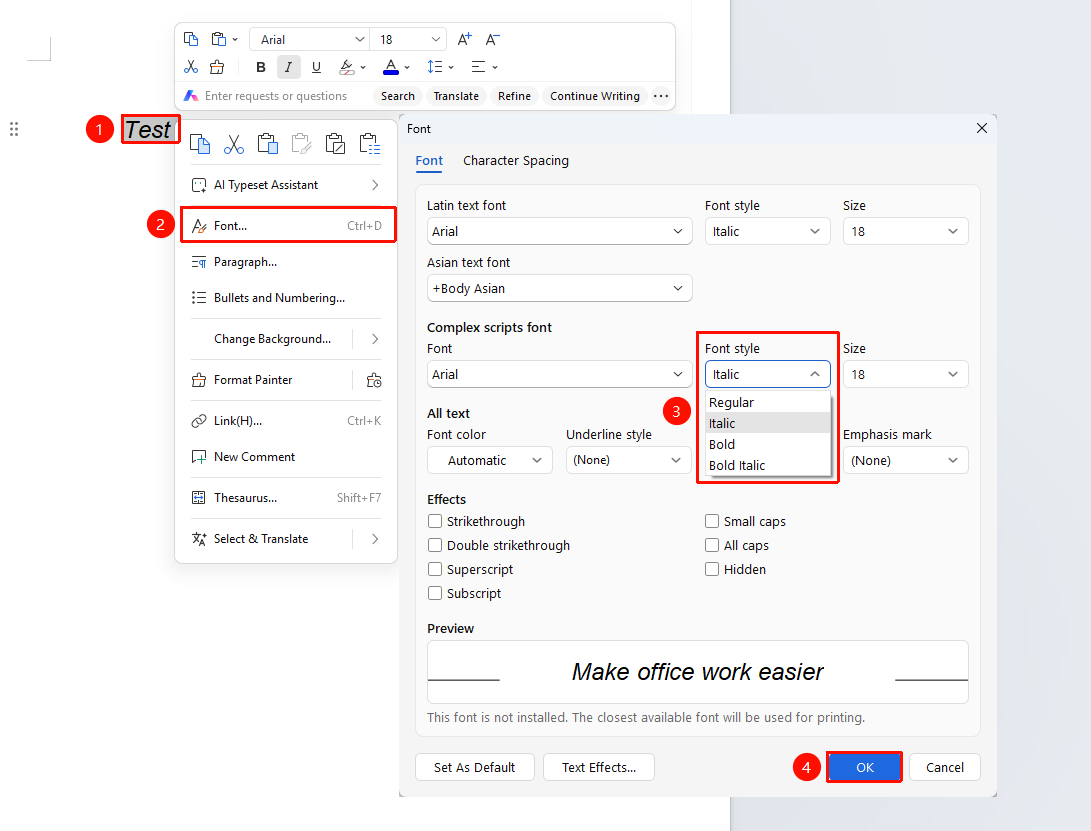The width and height of the screenshot is (1091, 831).
Task: Toggle Bold in the floating toolbar
Action: (261, 67)
